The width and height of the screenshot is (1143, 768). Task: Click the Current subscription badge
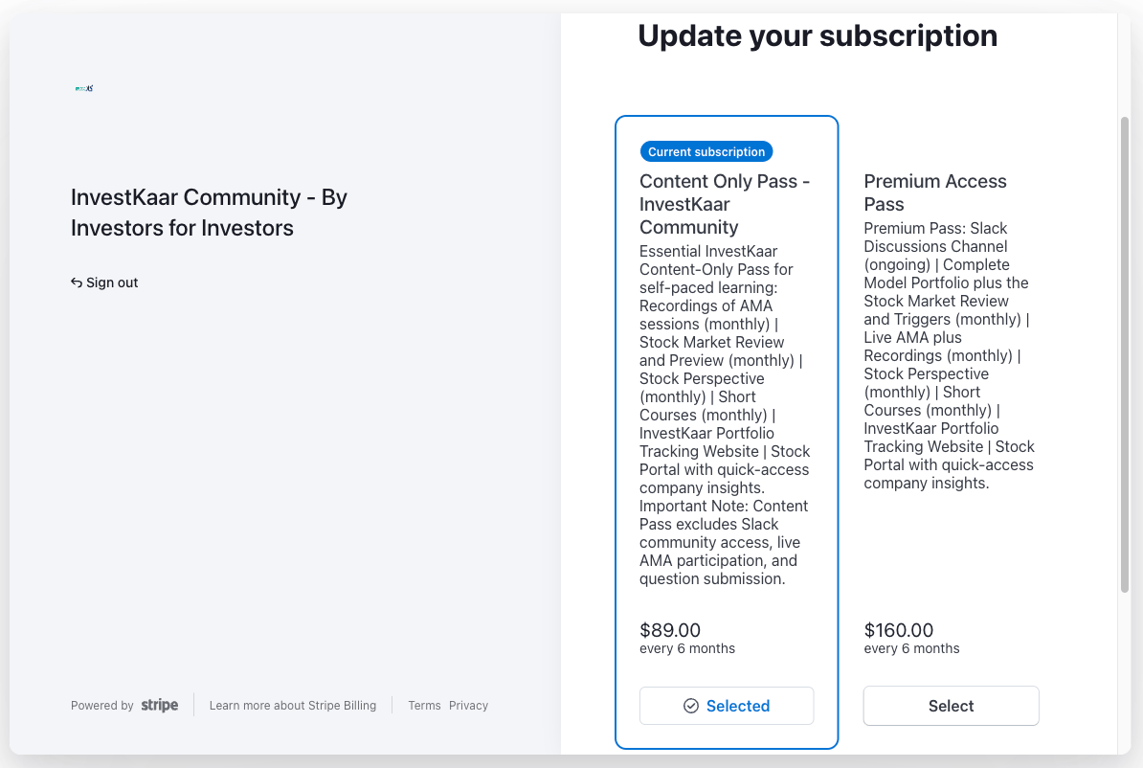click(x=706, y=152)
